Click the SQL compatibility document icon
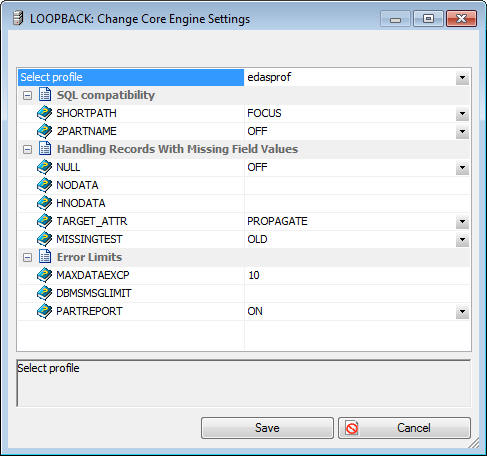This screenshot has width=487, height=456. tap(45, 94)
